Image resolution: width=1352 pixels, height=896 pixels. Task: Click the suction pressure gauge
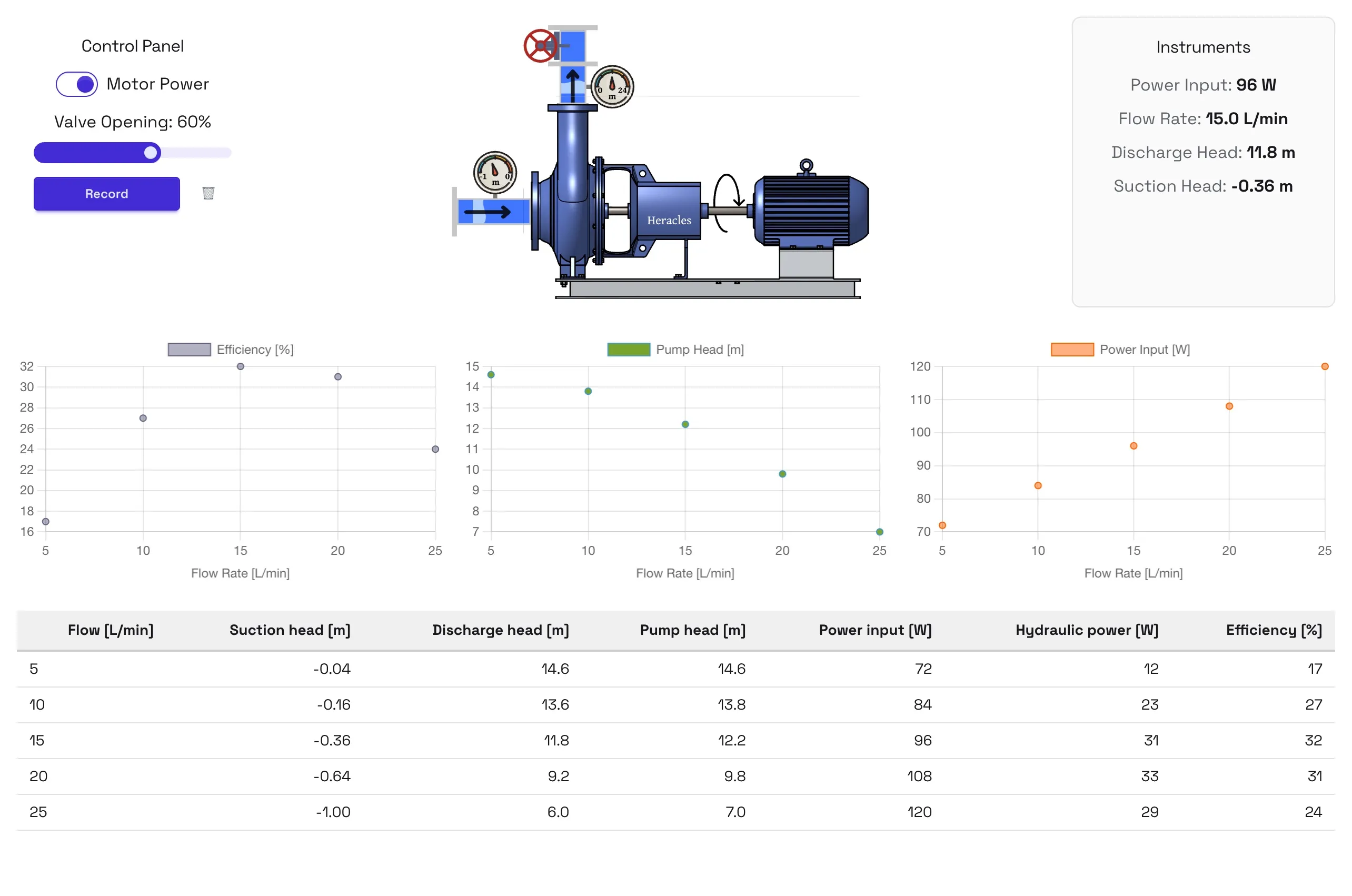point(495,173)
